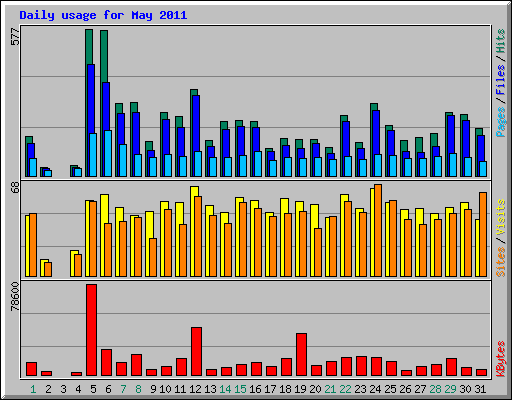Viewport: 512px width, 400px height.
Task: Select the red KBytes bar for day 2
Action: pyautogui.click(x=47, y=373)
